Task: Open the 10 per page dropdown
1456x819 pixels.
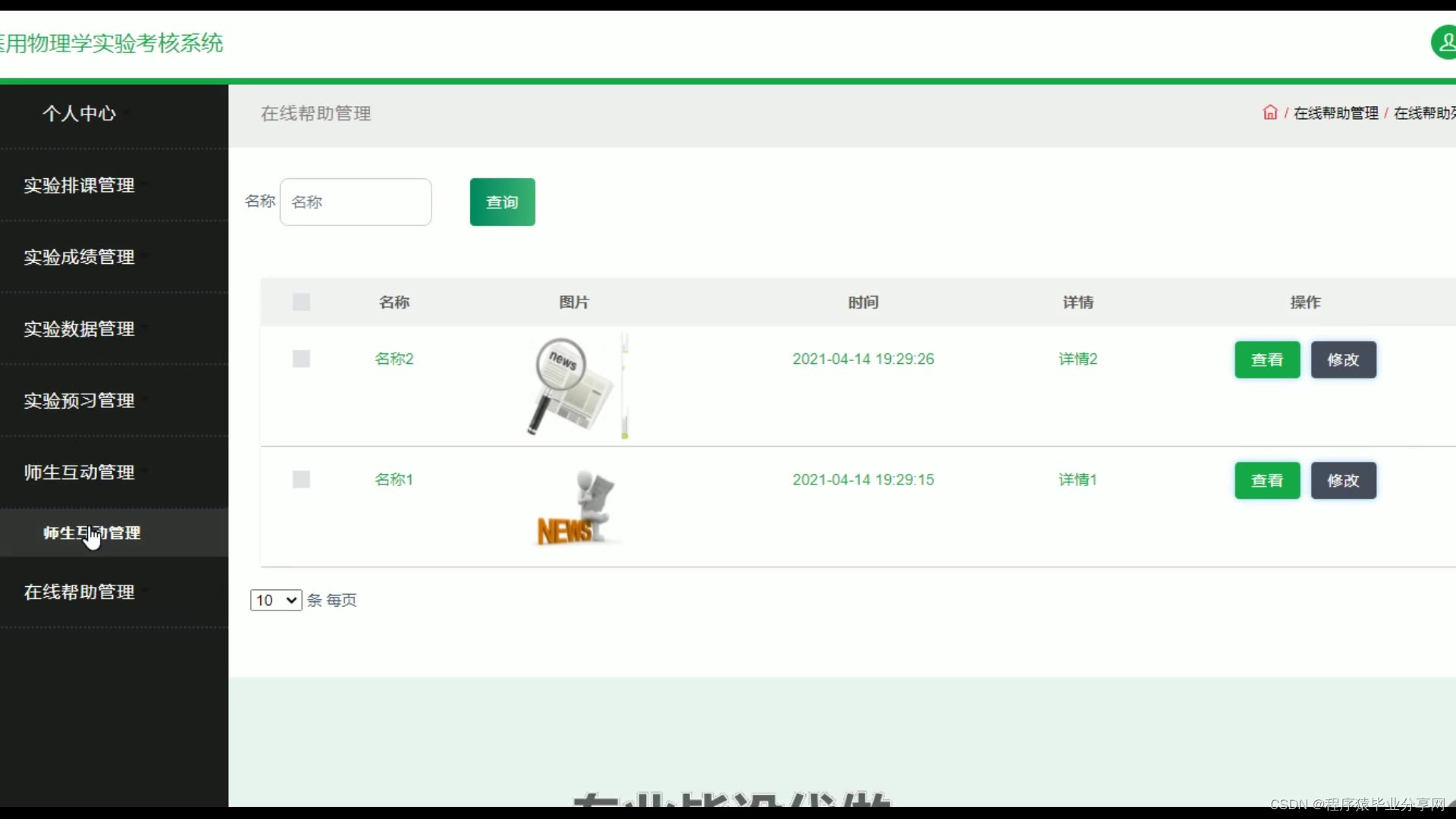Action: pos(276,600)
